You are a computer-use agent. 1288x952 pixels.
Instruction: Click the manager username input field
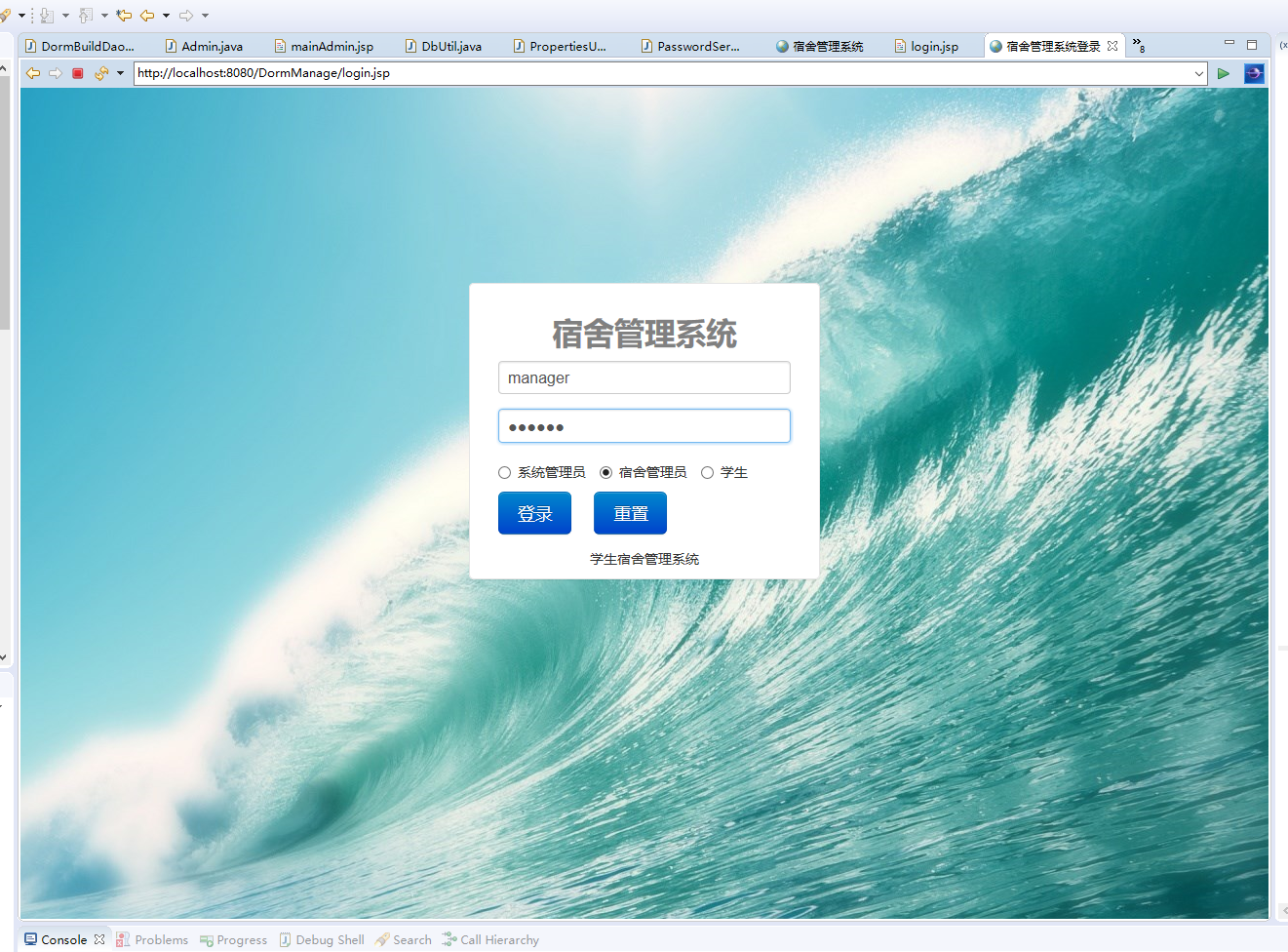(644, 377)
